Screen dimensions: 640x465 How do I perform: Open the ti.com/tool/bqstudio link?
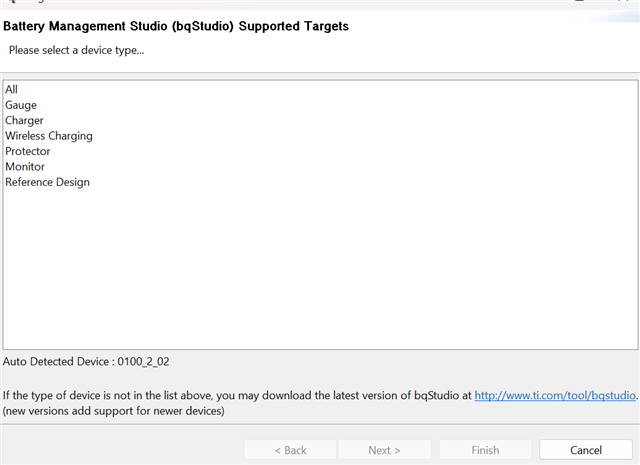pos(555,396)
